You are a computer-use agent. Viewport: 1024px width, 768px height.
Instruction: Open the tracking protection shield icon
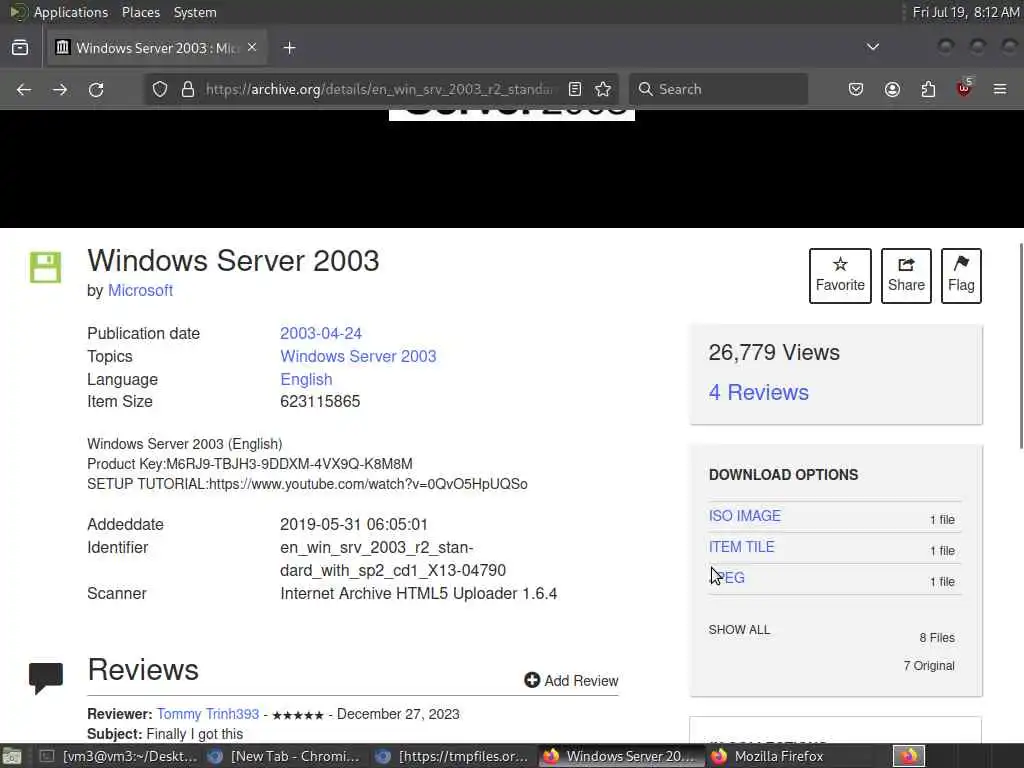160,89
